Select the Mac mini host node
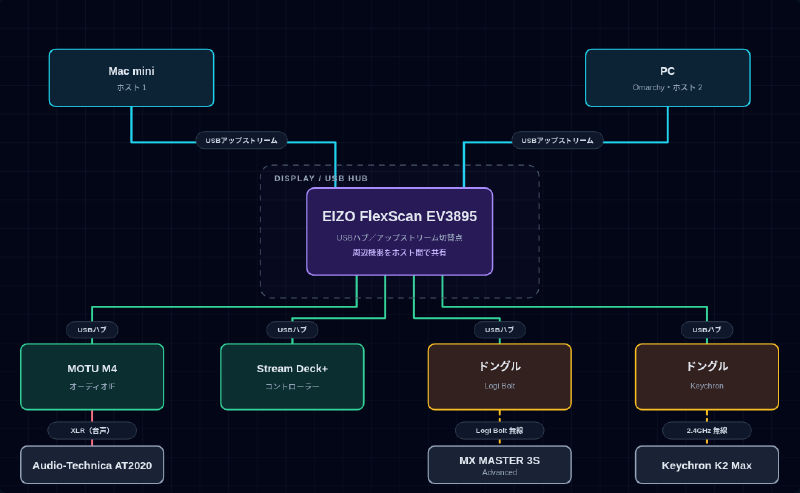Screen dimensions: 800x493 [131, 78]
